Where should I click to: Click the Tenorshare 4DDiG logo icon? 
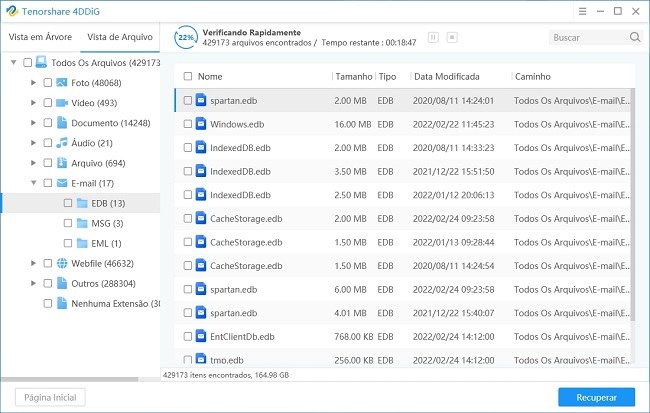coord(12,11)
